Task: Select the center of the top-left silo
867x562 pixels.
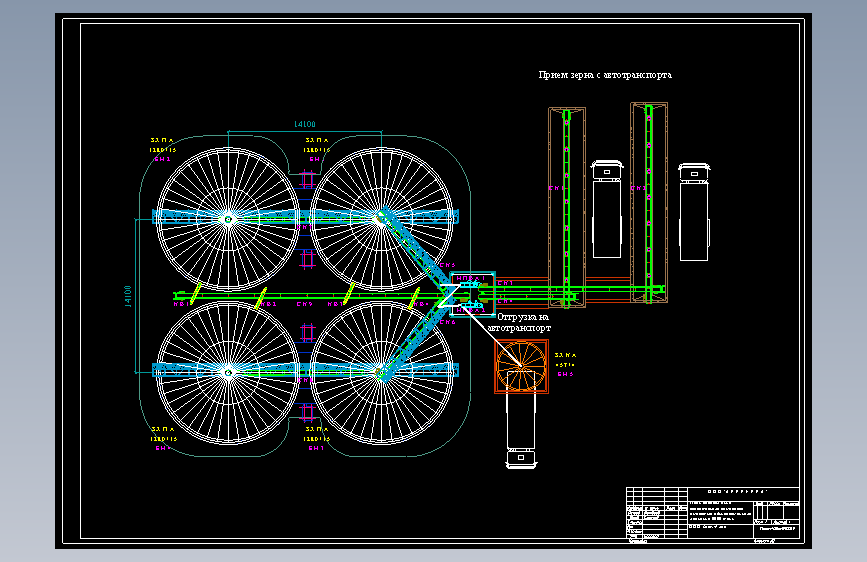Action: pyautogui.click(x=228, y=219)
